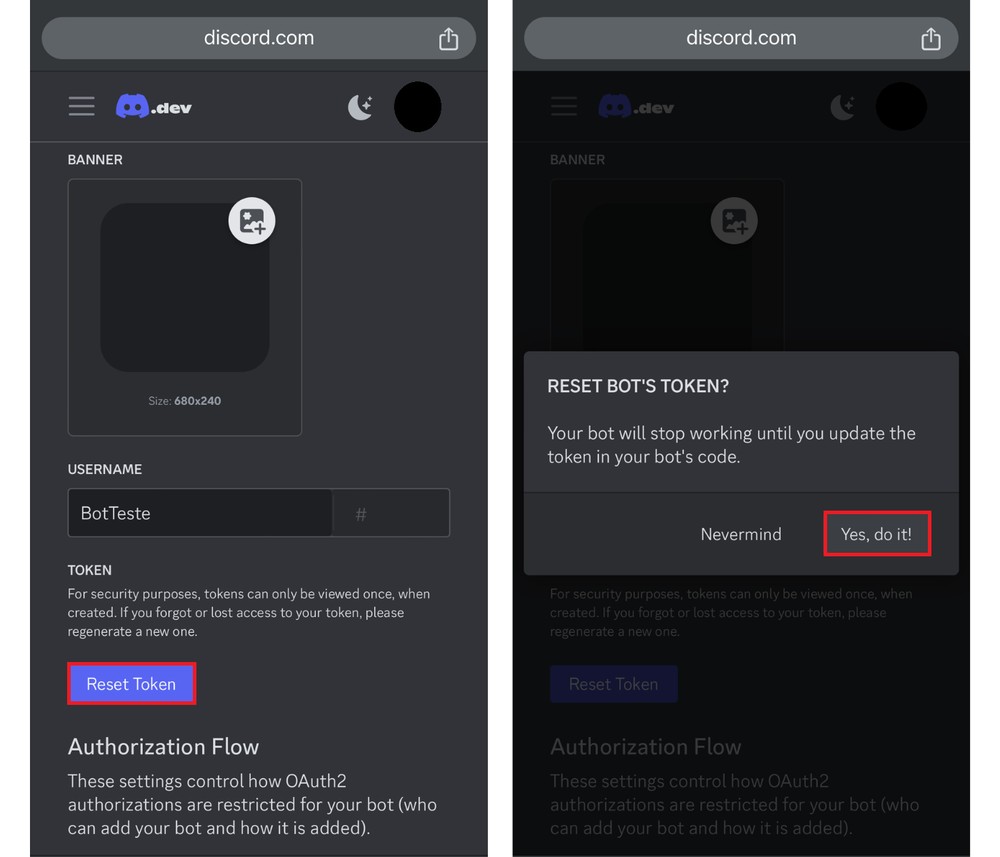The image size is (1000, 857).
Task: Select the BotTeste username field
Action: coord(199,512)
